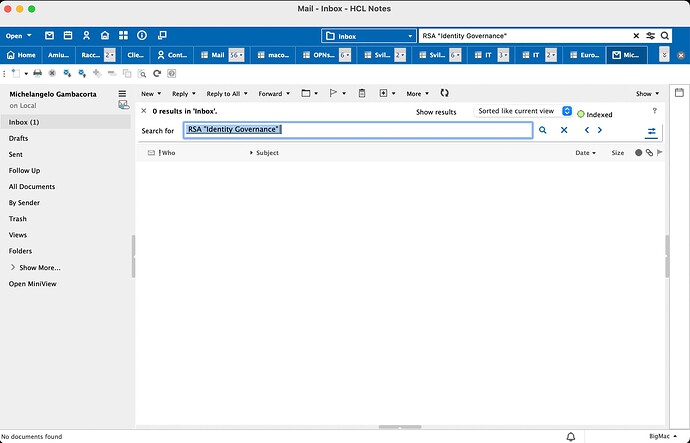This screenshot has width=690, height=443.
Task: Click the trash icon in mail toolbar
Action: (x=361, y=93)
